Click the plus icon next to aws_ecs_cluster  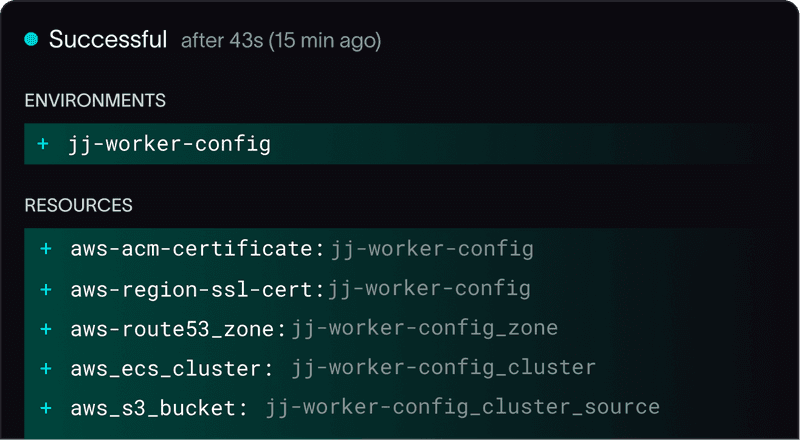click(46, 368)
